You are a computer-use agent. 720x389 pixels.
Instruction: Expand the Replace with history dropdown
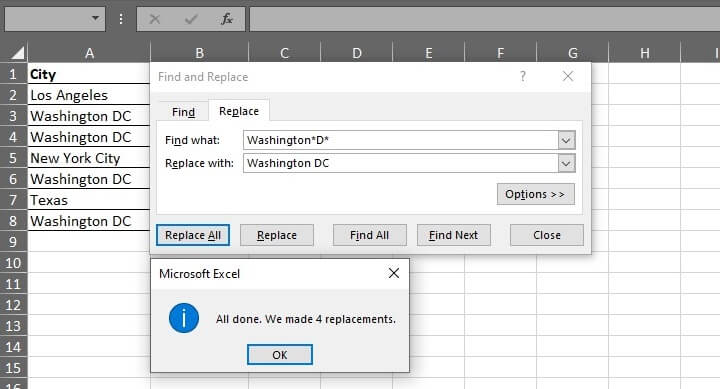(x=566, y=163)
